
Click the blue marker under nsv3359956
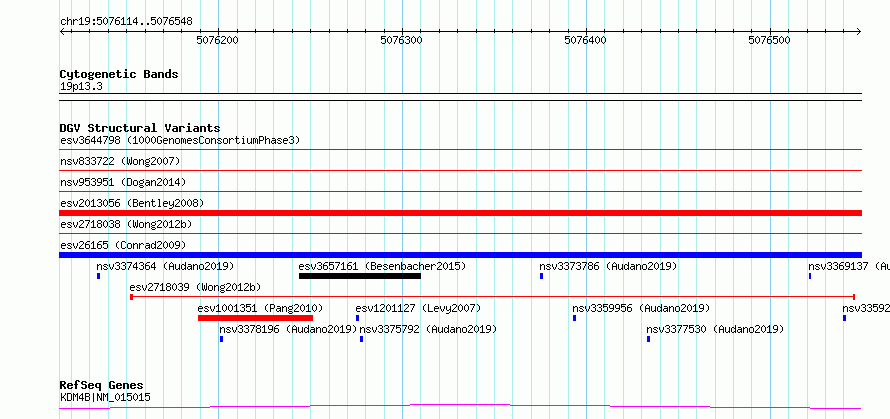pos(574,318)
